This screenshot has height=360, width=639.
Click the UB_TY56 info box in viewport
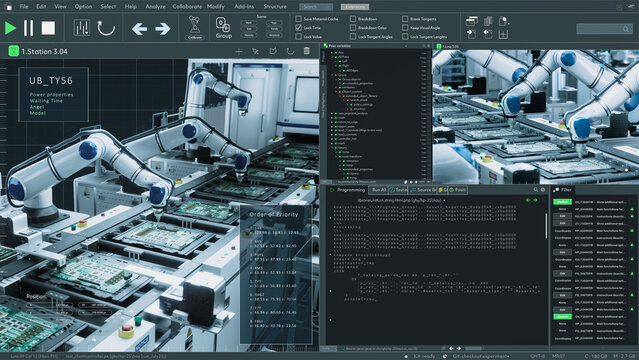click(x=53, y=95)
